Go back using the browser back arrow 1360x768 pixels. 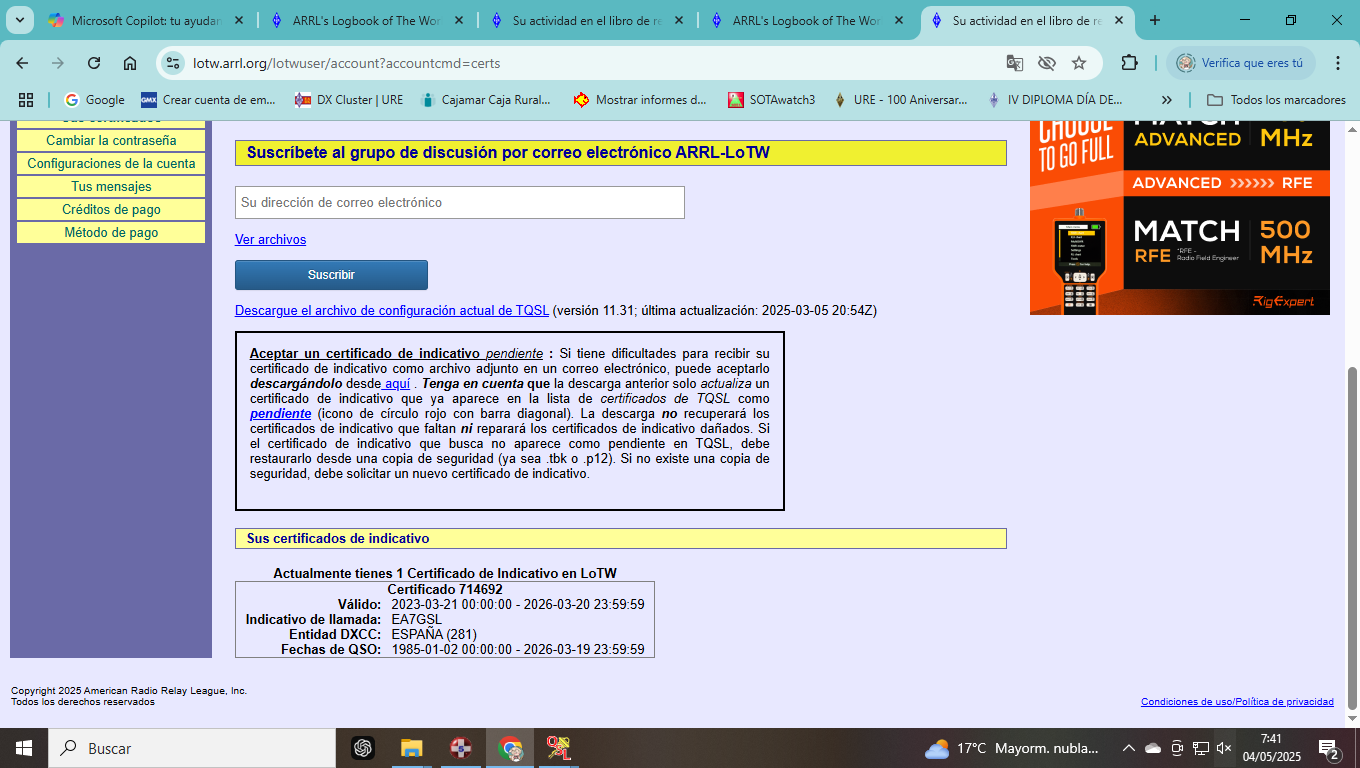[22, 63]
